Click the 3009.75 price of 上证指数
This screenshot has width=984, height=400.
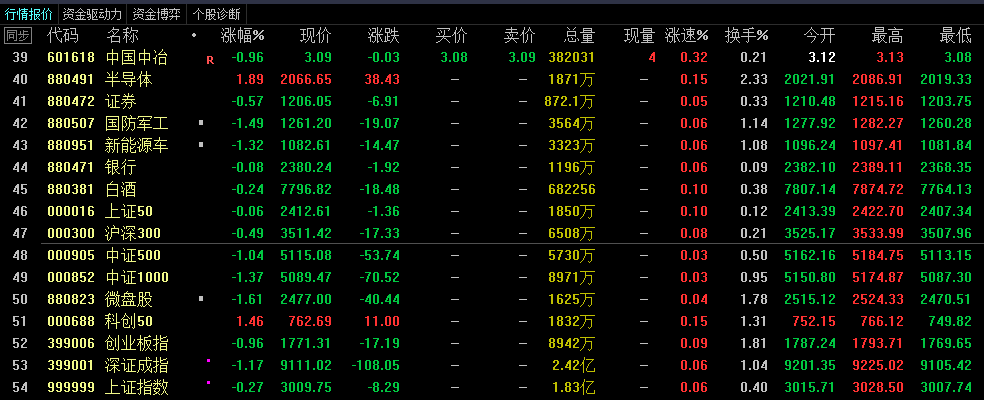click(x=306, y=387)
